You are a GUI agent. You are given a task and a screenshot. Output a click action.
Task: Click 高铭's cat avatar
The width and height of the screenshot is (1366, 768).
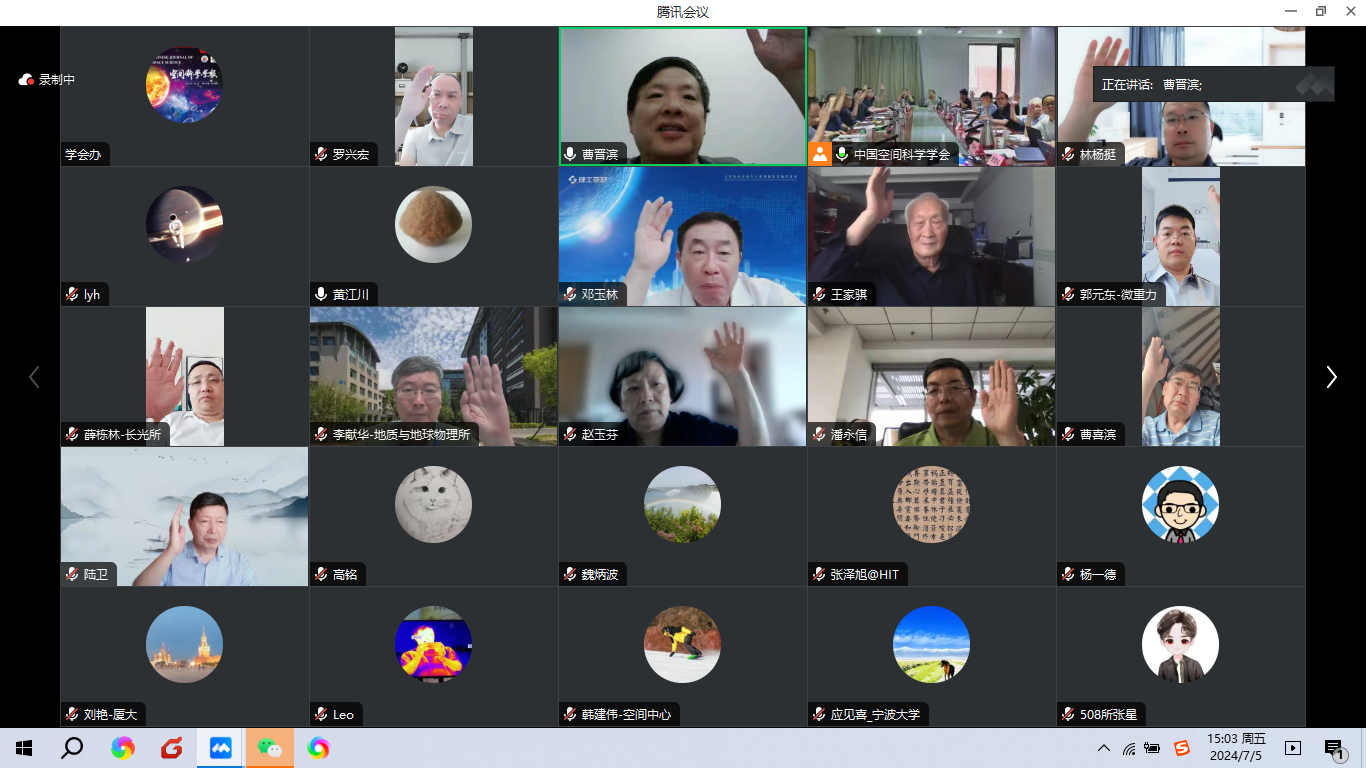click(x=433, y=504)
